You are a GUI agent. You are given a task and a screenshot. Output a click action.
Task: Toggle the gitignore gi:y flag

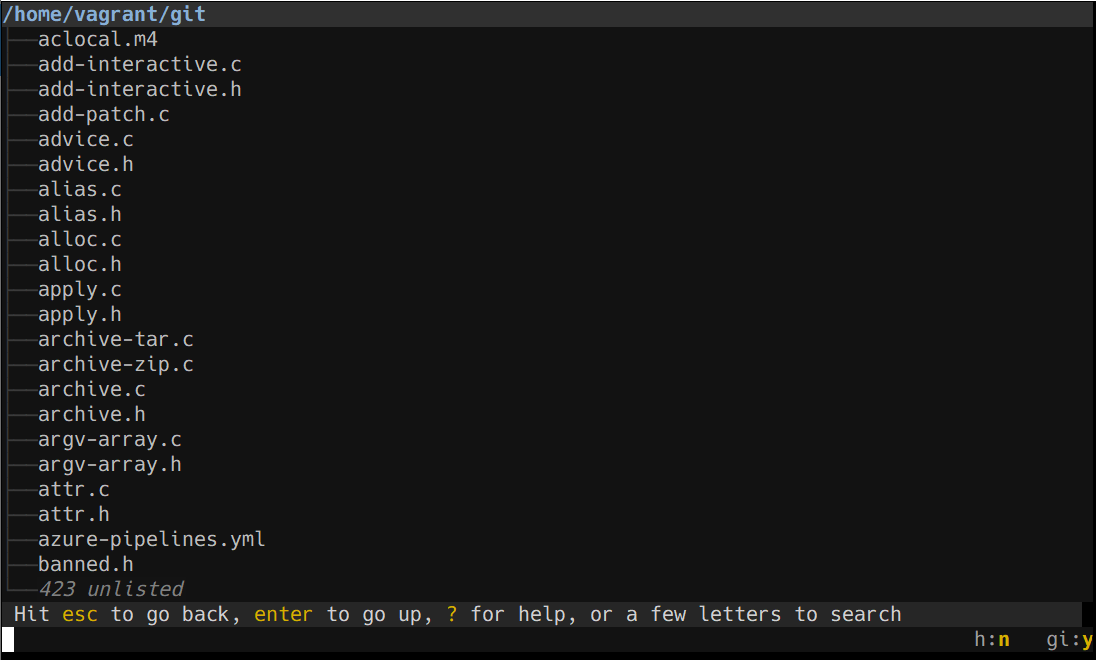pos(1069,640)
